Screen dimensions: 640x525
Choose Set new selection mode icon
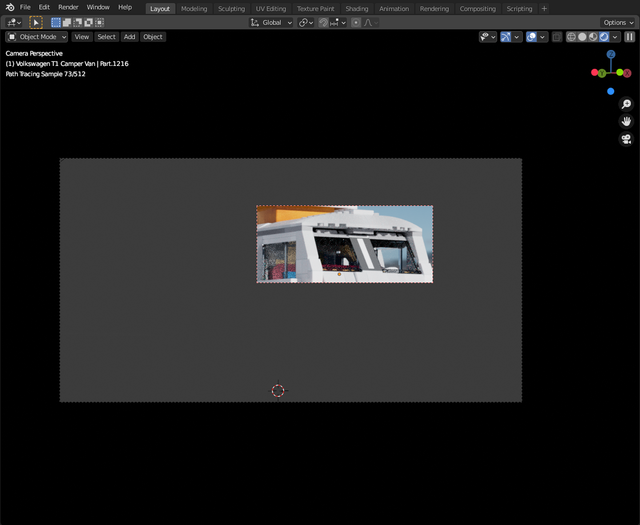click(x=56, y=22)
